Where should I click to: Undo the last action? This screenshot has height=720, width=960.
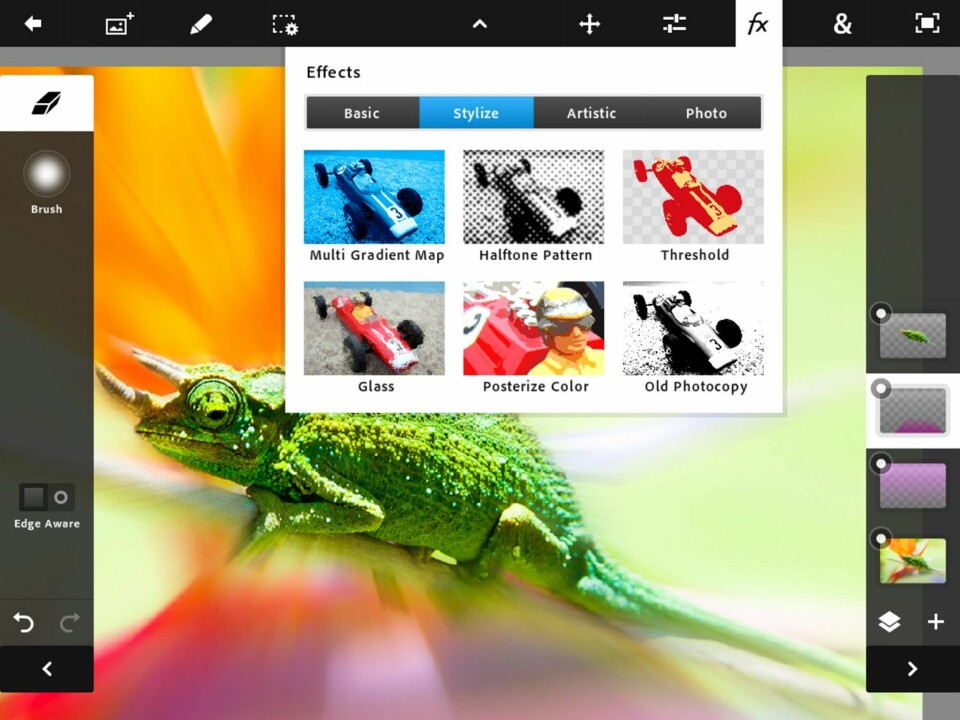click(23, 623)
